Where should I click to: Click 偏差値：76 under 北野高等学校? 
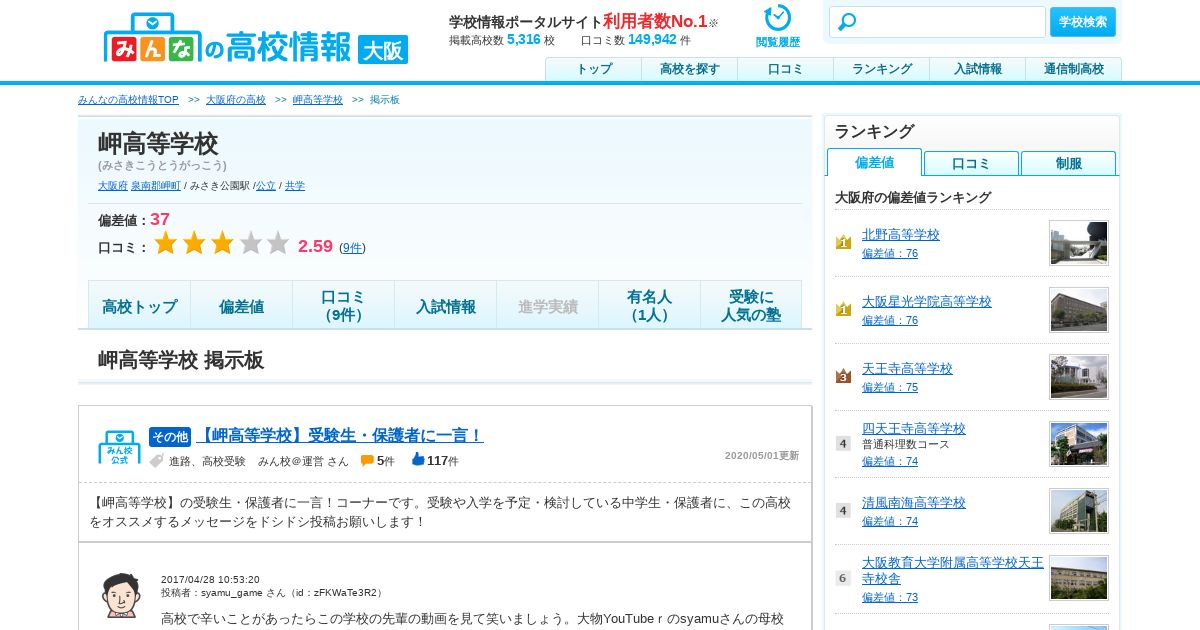890,253
